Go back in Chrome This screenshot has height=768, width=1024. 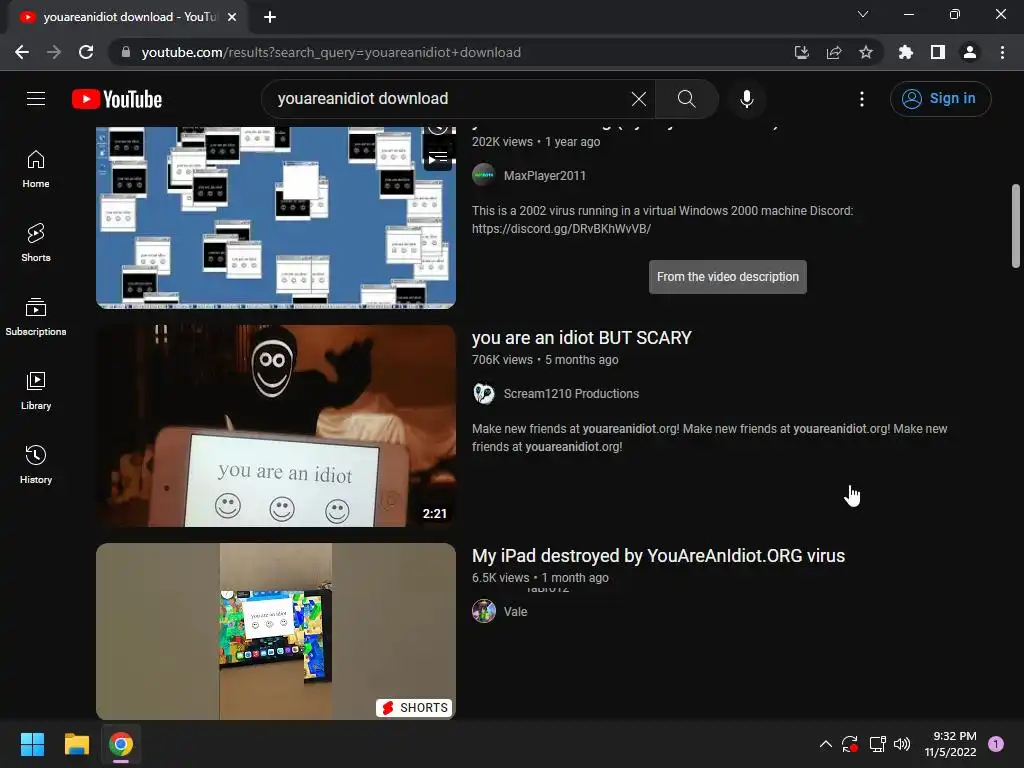click(x=22, y=52)
